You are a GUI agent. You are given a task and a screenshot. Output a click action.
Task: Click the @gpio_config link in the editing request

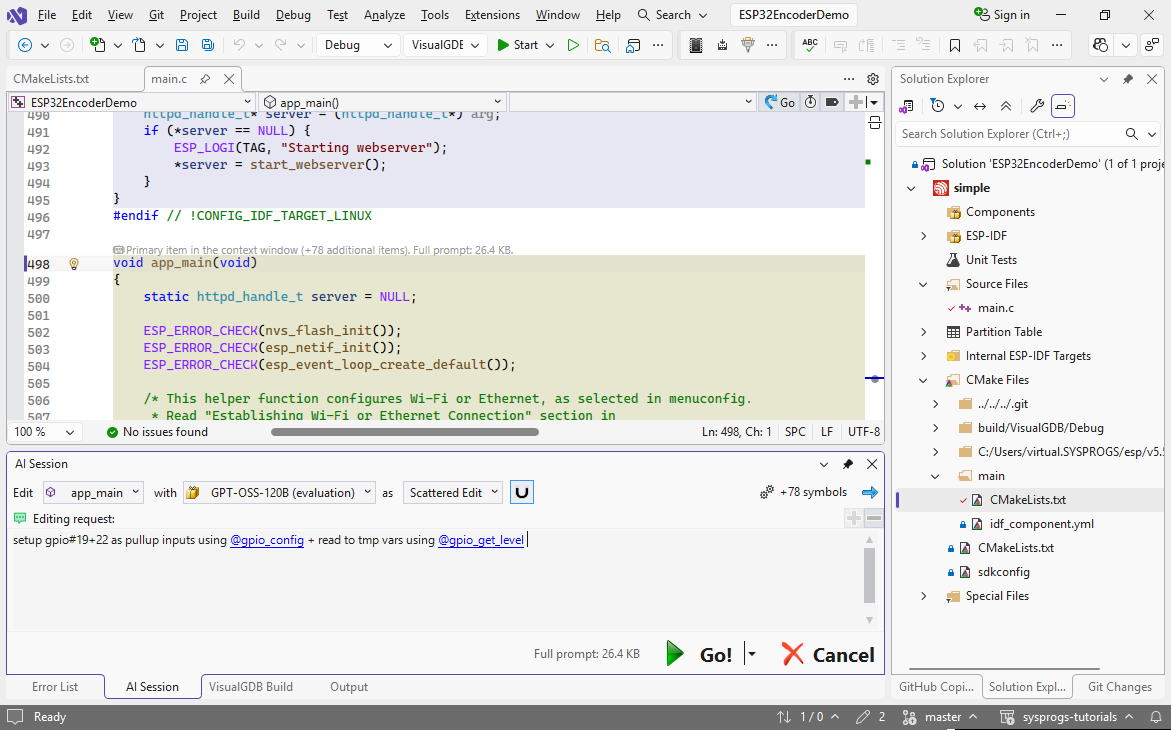[267, 540]
